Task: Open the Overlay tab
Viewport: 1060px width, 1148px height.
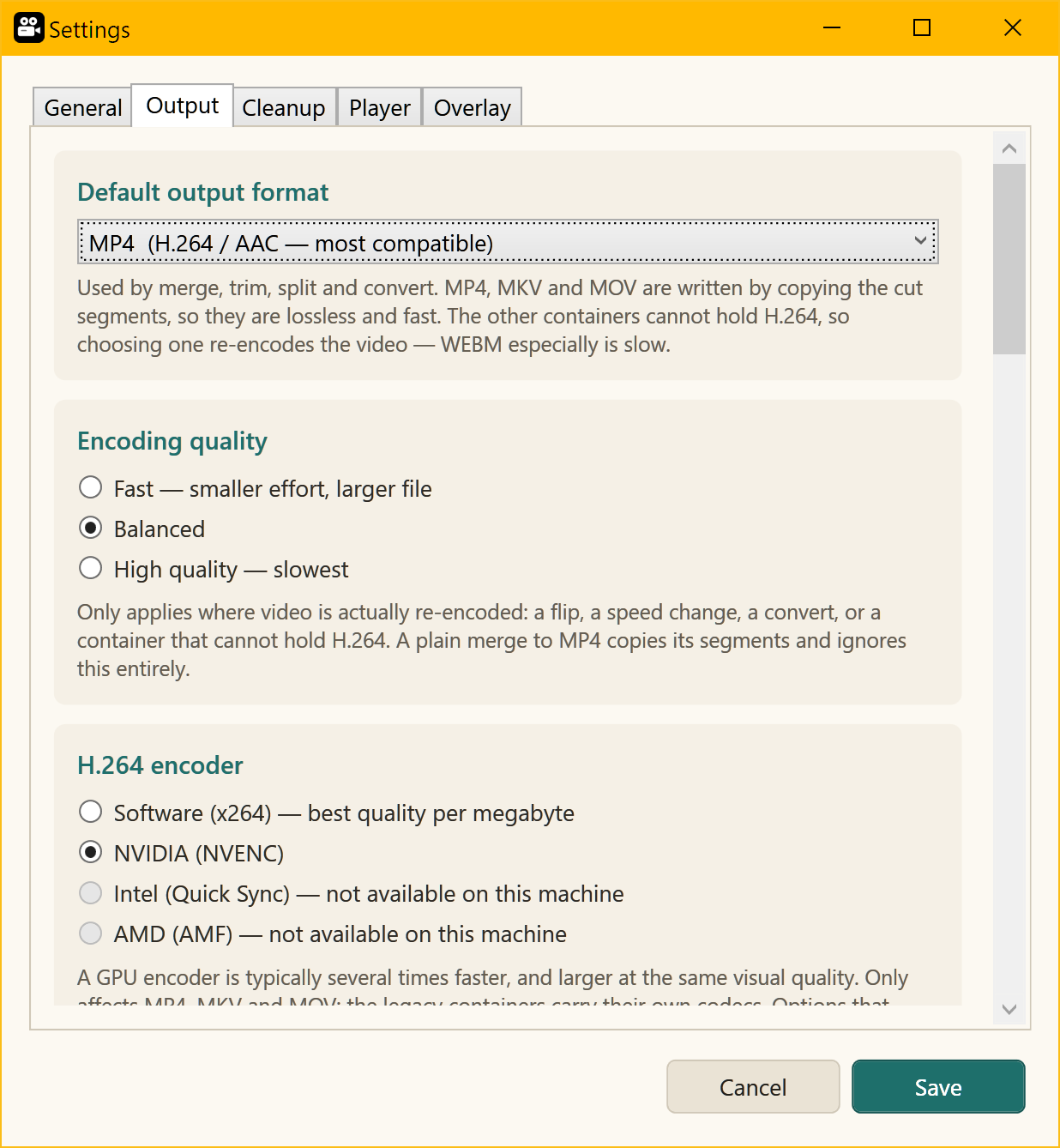Action: [x=472, y=107]
